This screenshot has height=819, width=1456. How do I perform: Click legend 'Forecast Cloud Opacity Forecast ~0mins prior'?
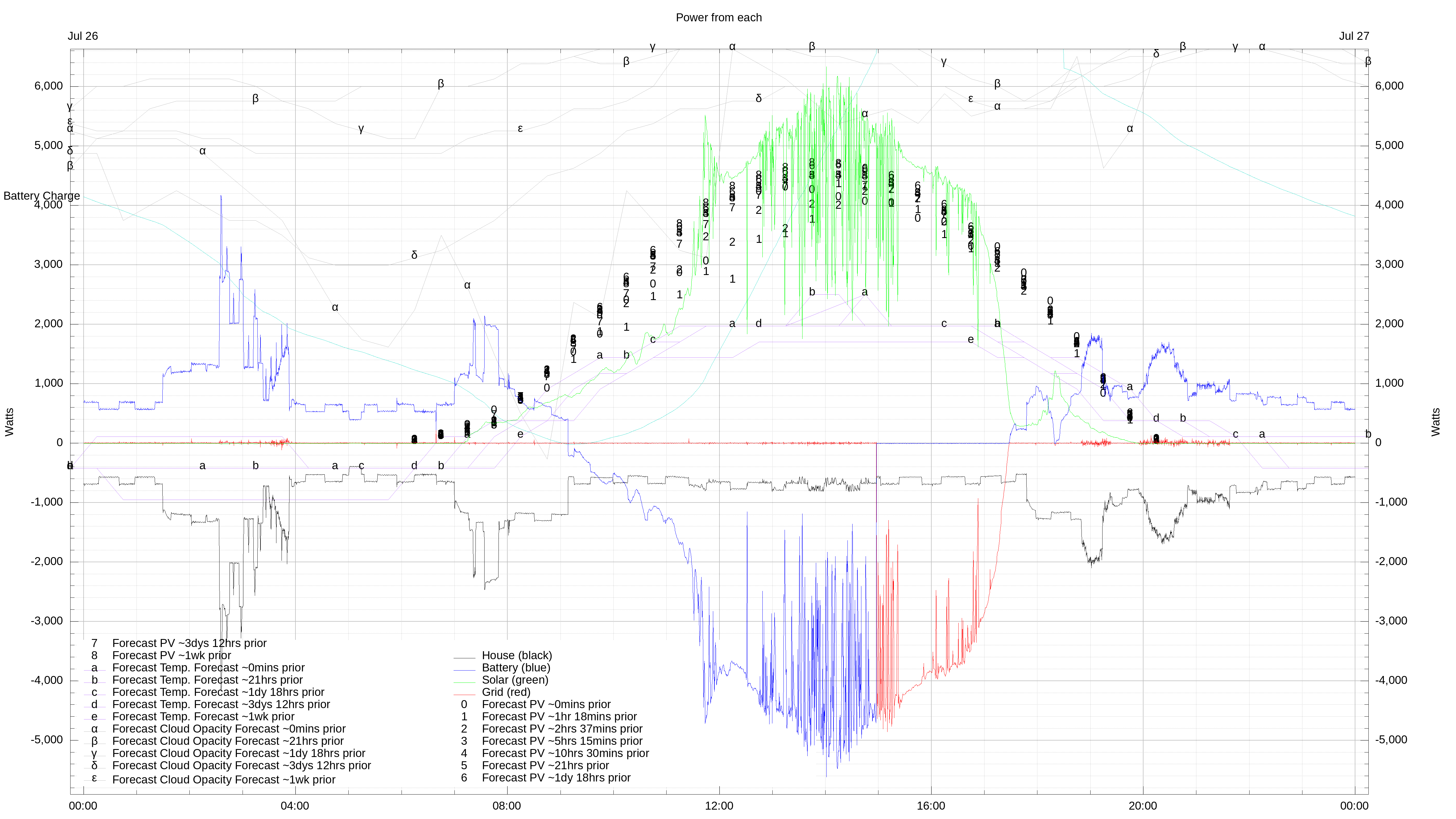pos(229,729)
